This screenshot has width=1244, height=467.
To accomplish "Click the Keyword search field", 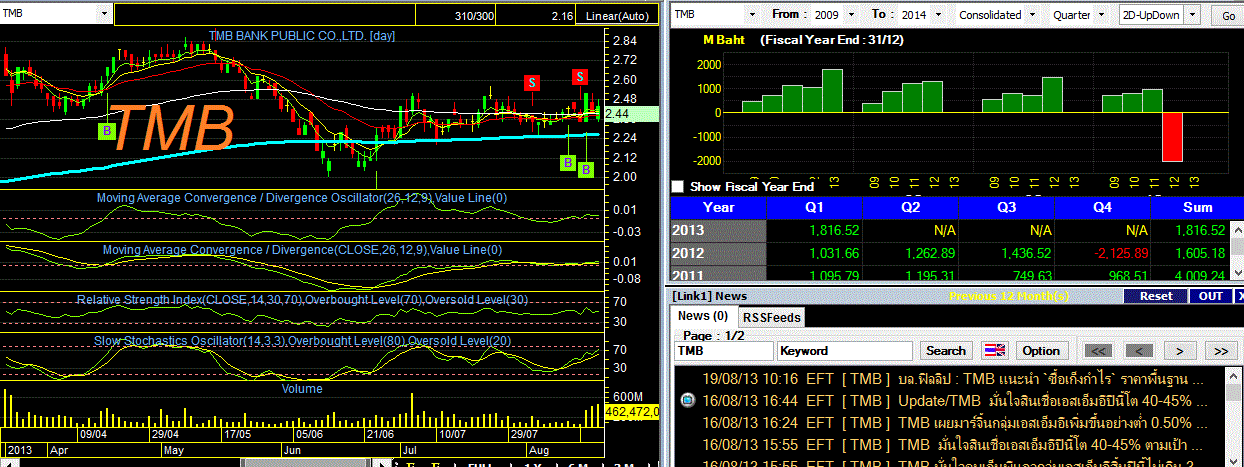I will [x=844, y=351].
